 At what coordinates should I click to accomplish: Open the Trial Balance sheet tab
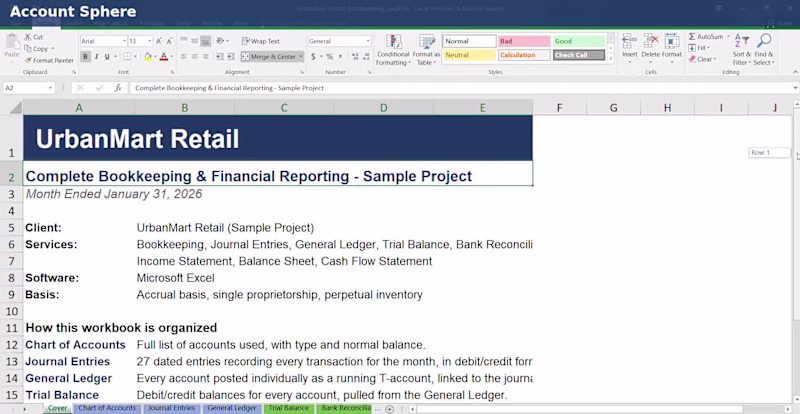(288, 408)
